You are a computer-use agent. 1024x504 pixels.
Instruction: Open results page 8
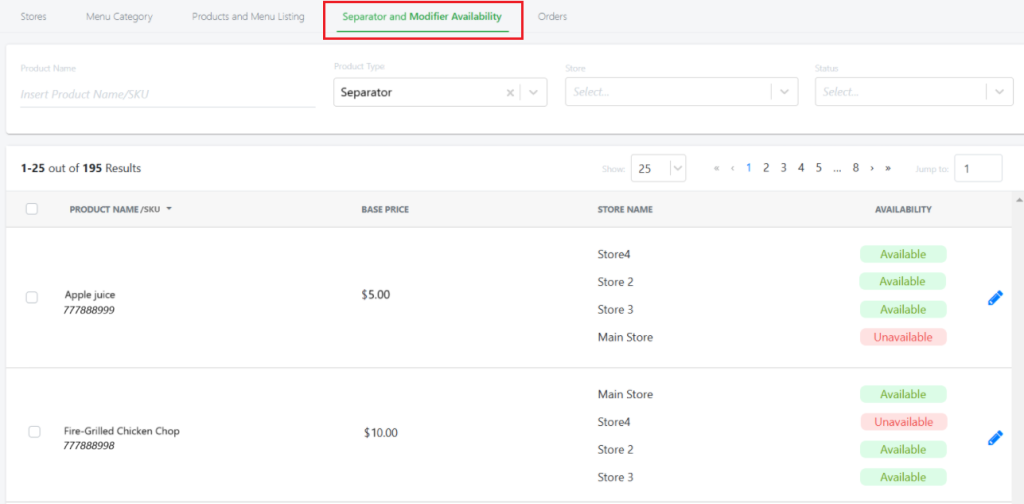(856, 168)
